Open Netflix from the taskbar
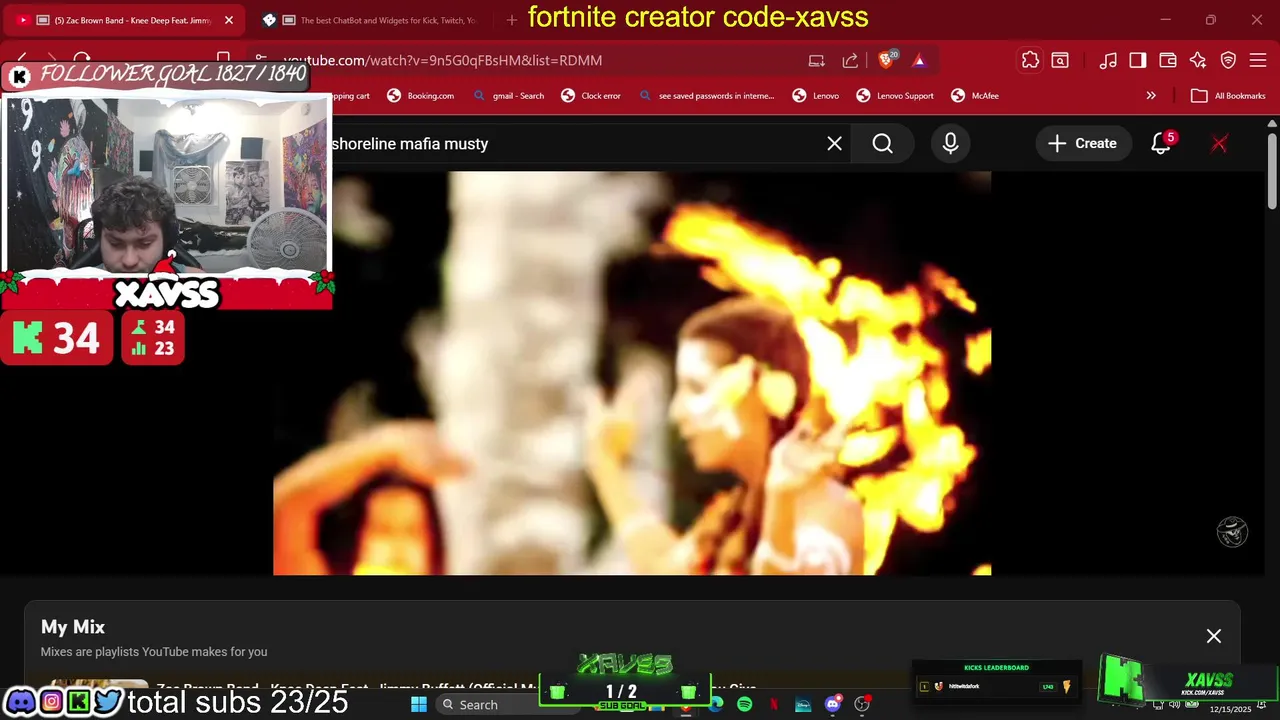 [x=774, y=705]
